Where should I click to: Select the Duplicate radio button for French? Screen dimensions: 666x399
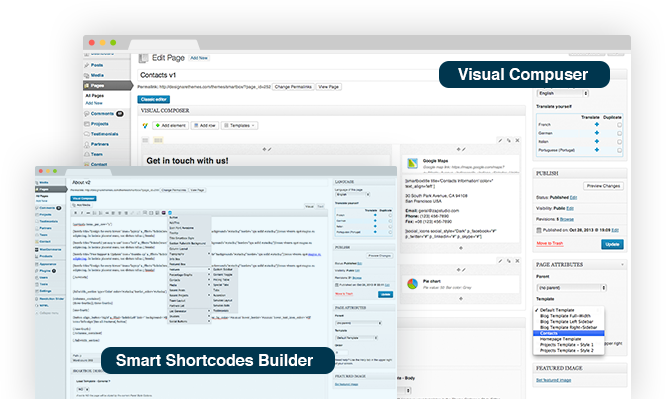[x=619, y=125]
